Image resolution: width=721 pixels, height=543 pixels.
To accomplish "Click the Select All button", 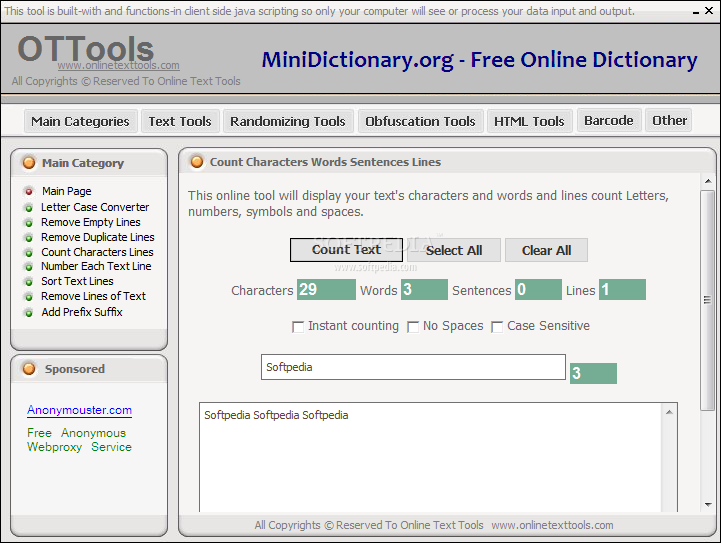I will 454,250.
